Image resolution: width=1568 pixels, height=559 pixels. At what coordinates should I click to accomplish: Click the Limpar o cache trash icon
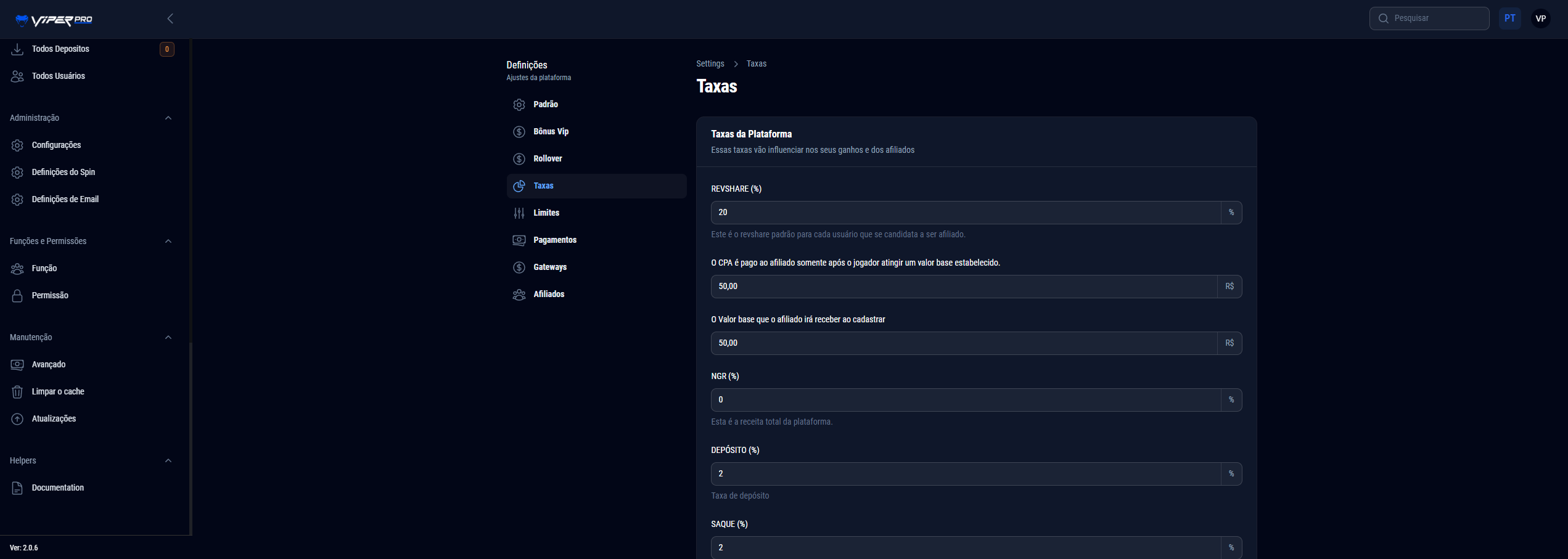point(17,392)
